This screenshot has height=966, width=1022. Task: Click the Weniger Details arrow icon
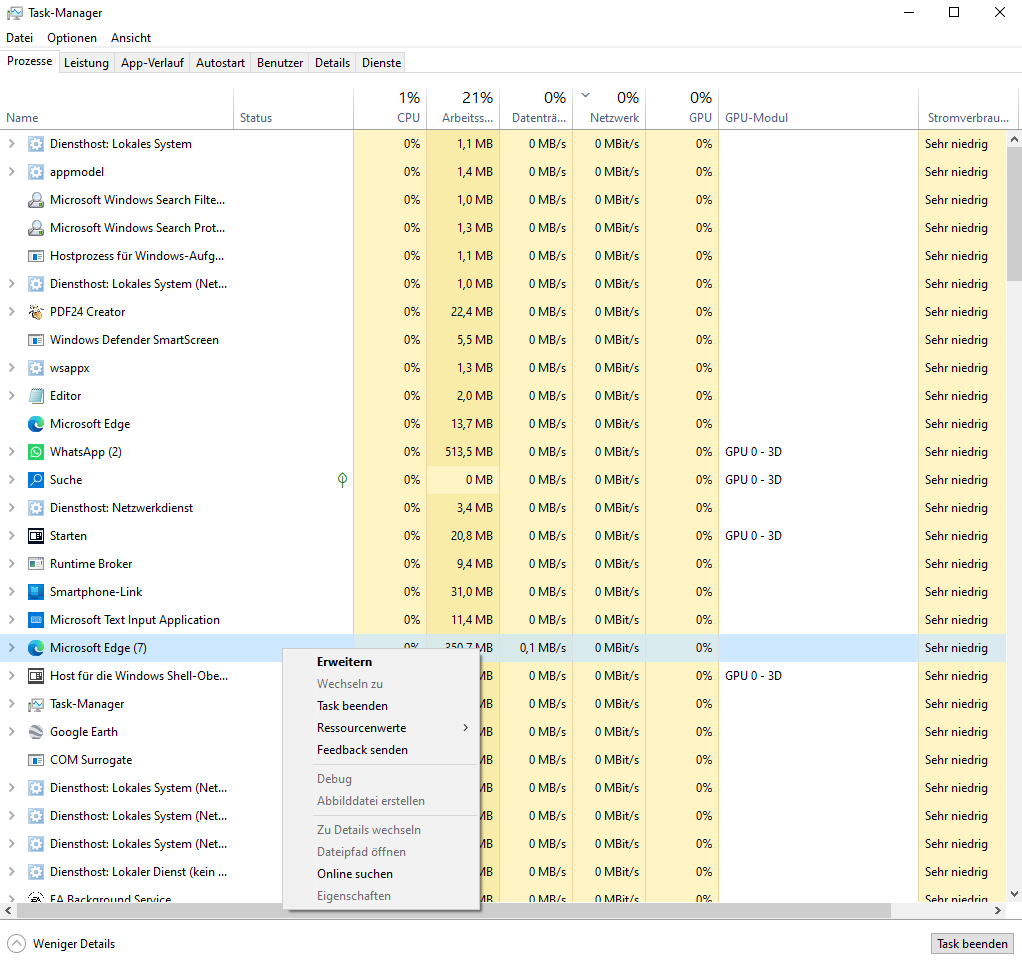click(16, 943)
